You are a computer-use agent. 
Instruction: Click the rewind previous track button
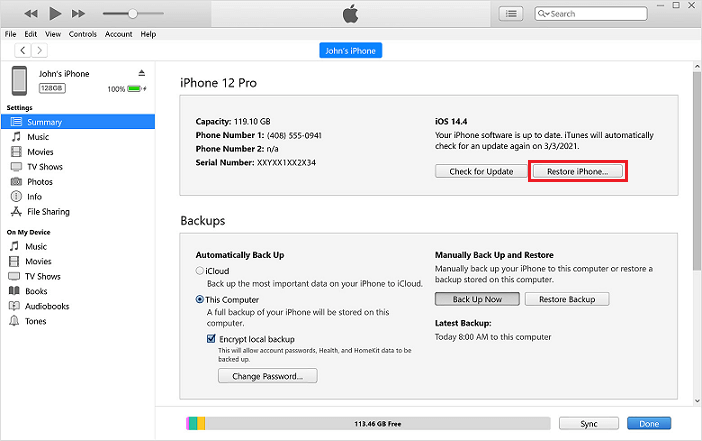click(x=30, y=14)
